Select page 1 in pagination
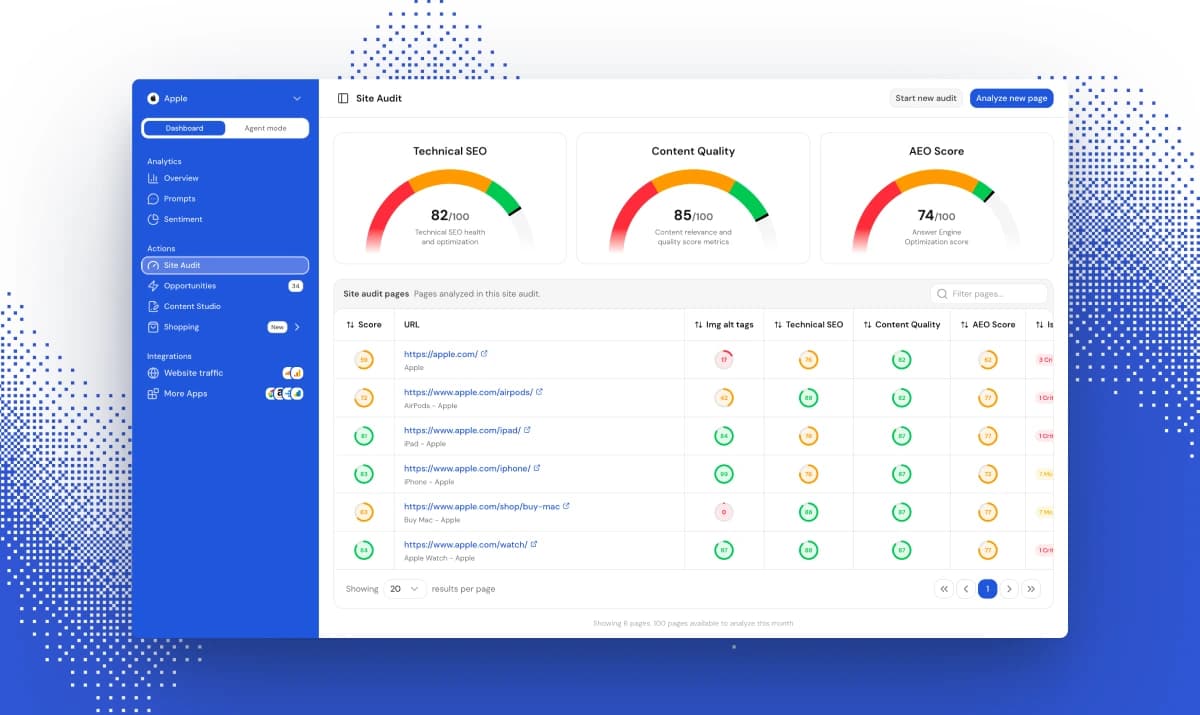 [x=987, y=589]
